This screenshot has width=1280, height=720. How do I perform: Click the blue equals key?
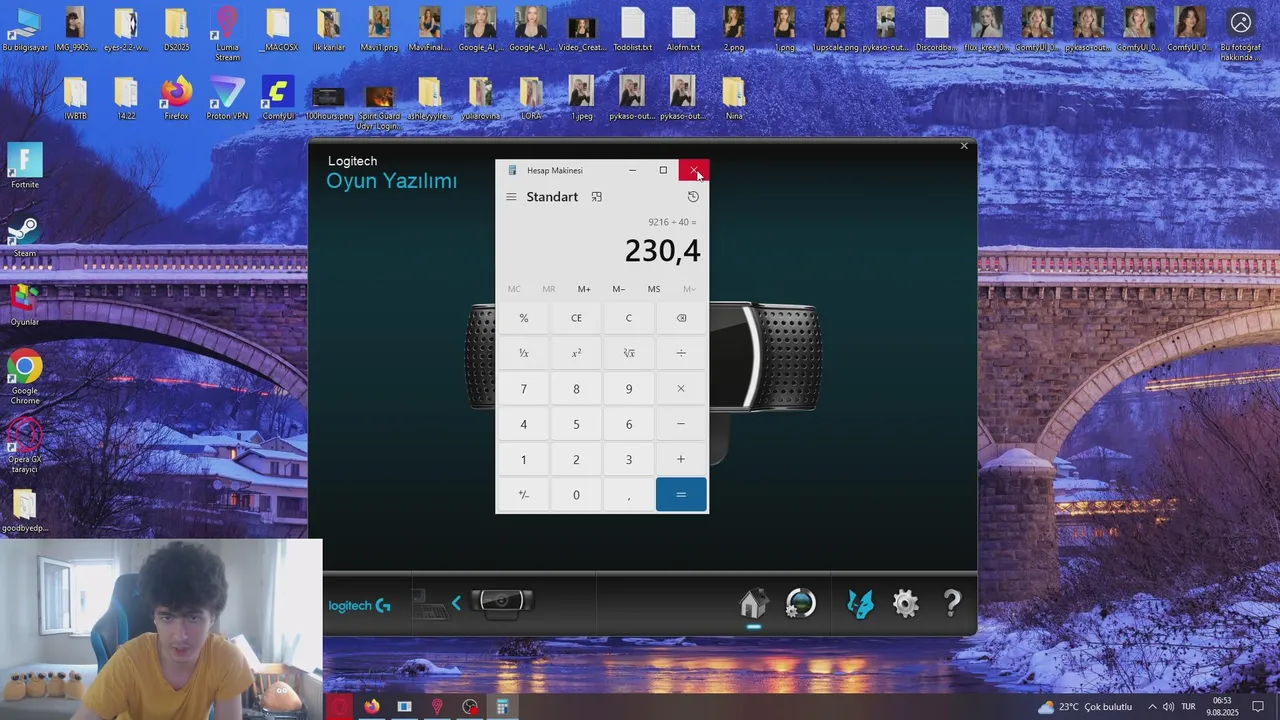pyautogui.click(x=681, y=495)
